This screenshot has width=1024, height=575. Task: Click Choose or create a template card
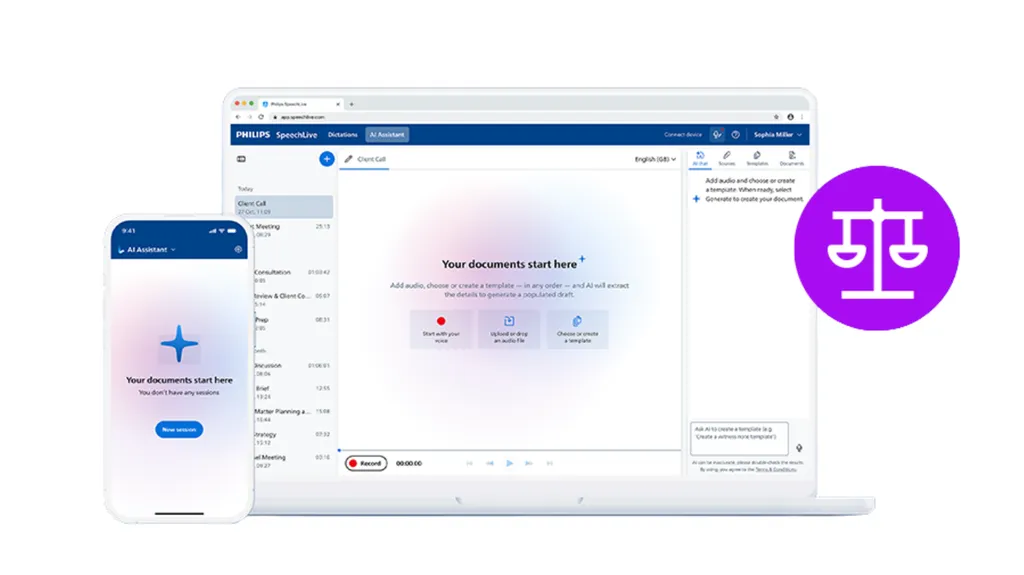click(577, 329)
